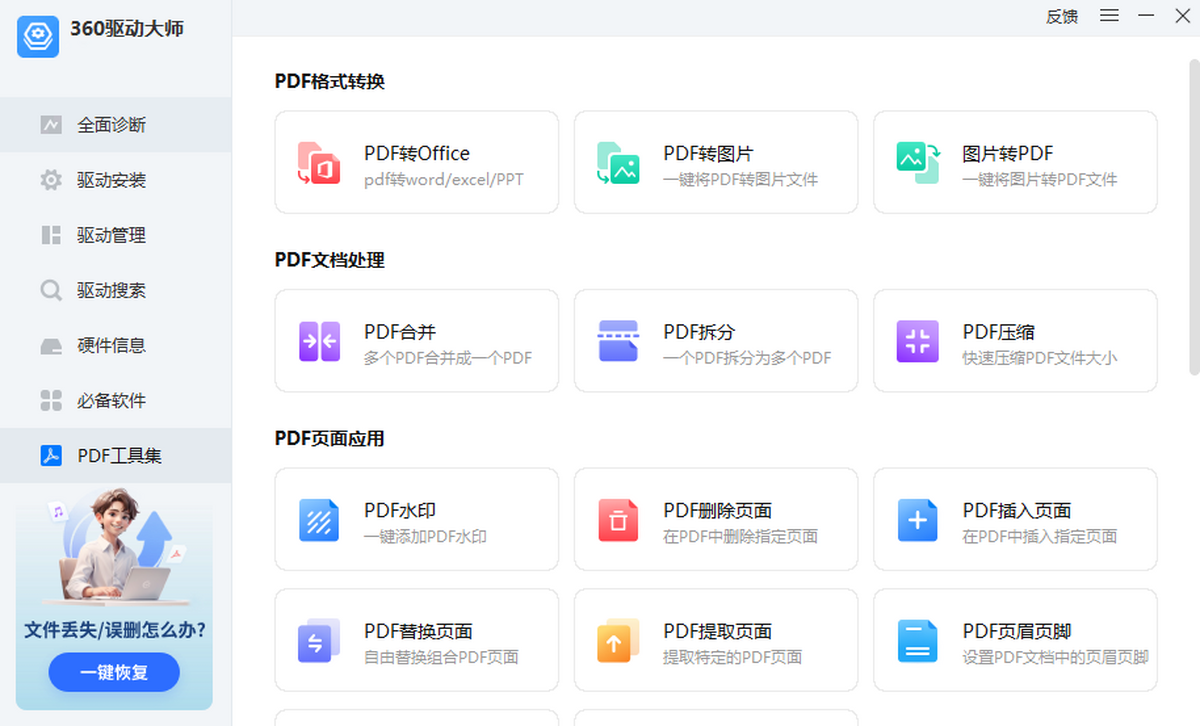Screen dimensions: 1200x726
Task: Open the hamburger menu at top right
Action: [x=1109, y=16]
